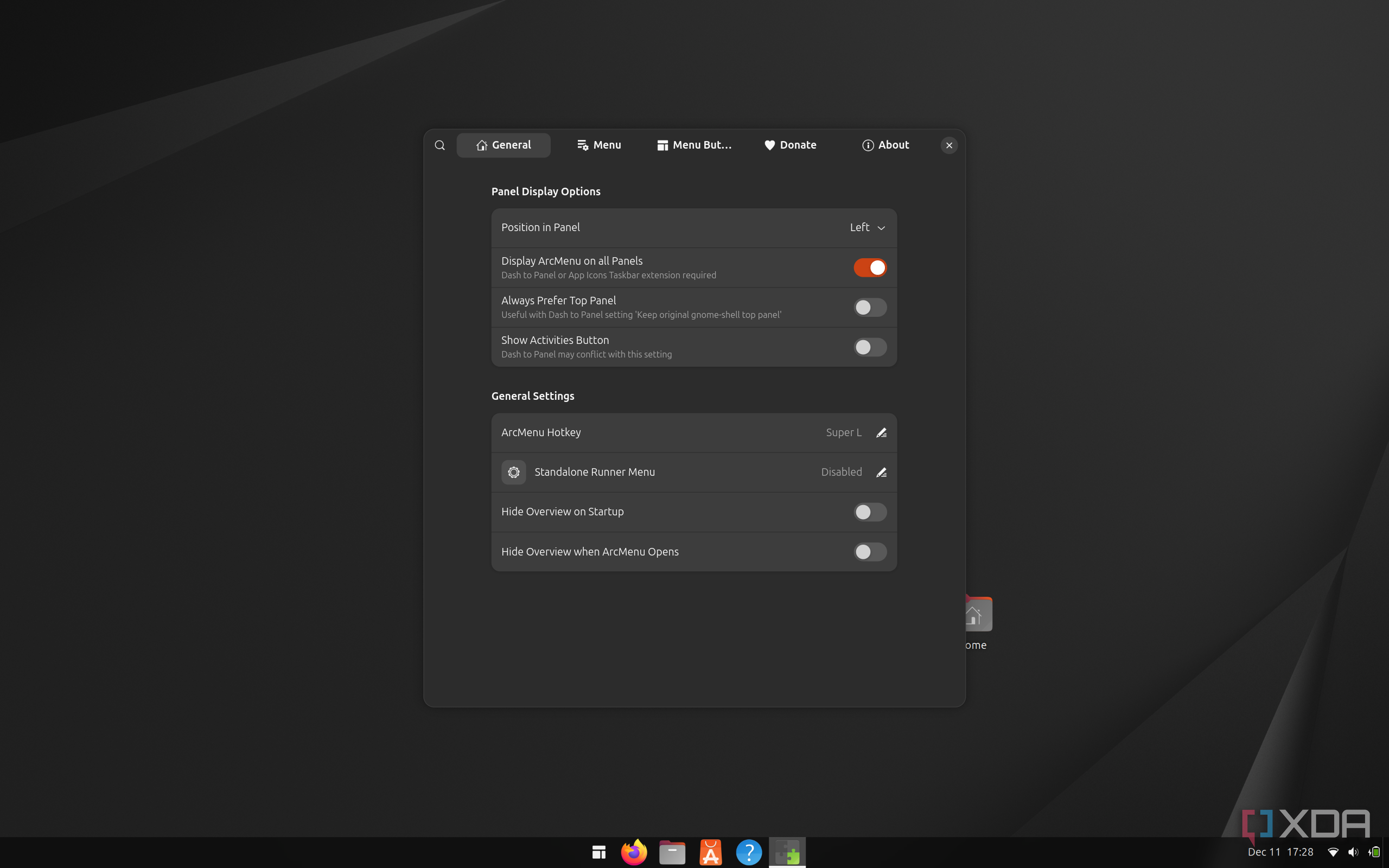This screenshot has width=1389, height=868.
Task: Select the Extensions app in taskbar
Action: pos(787,852)
